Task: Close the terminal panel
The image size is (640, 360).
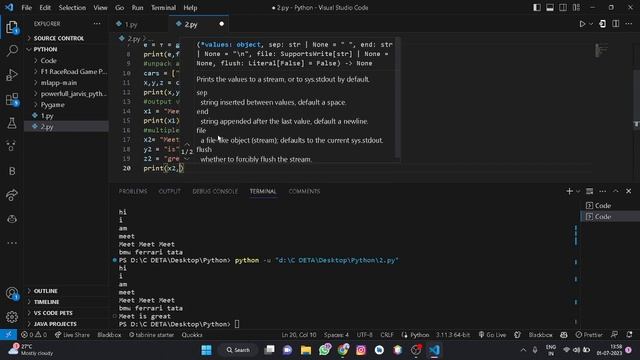Action: tap(629, 191)
